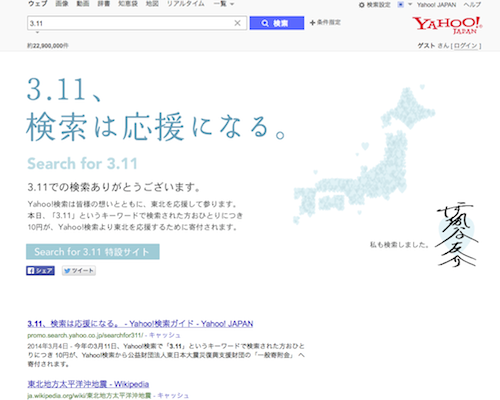Share on Facebook with シェア button
Screen dimensions: 500x400
40,270
